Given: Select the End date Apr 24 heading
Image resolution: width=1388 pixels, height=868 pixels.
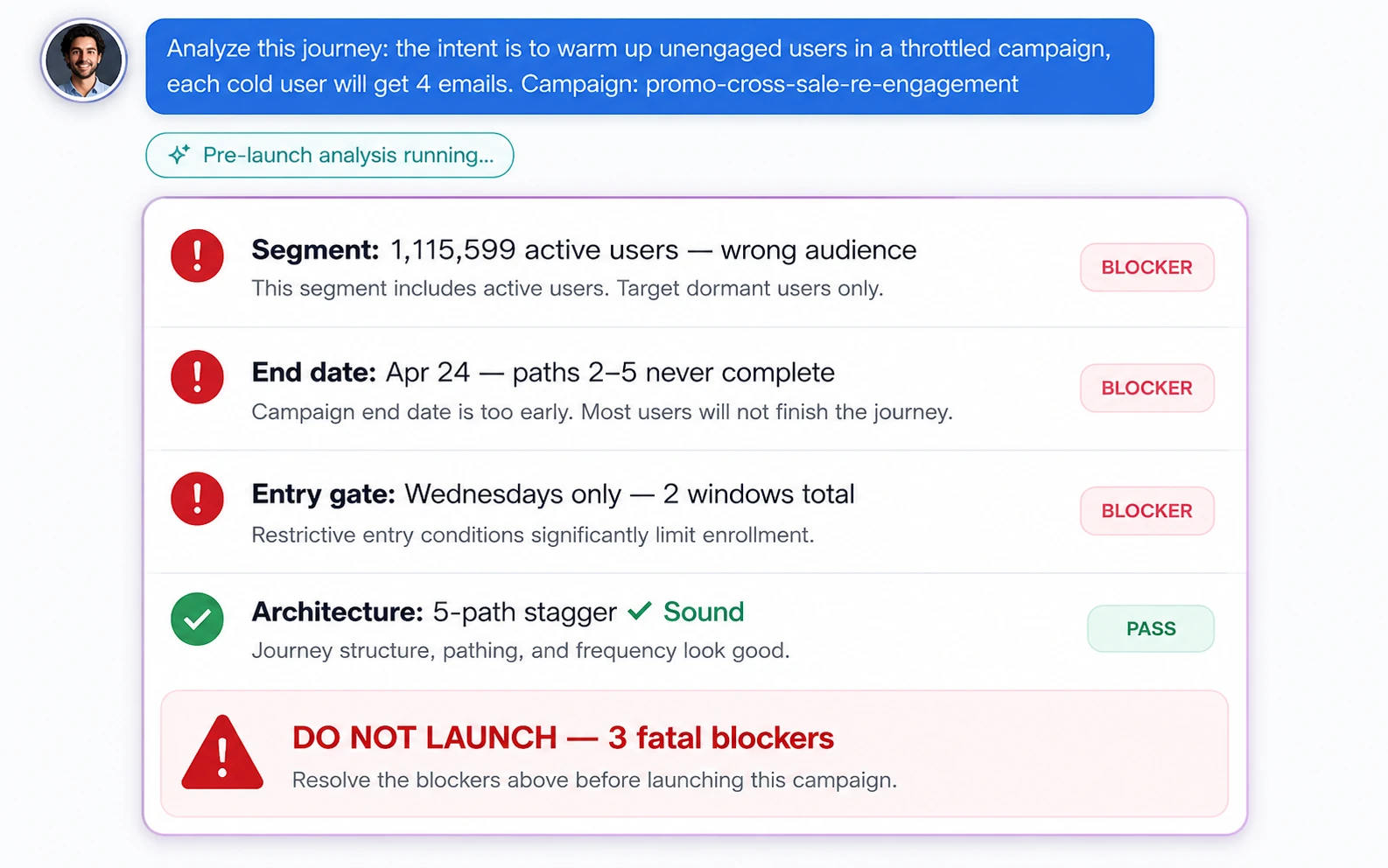Looking at the screenshot, I should 543,373.
